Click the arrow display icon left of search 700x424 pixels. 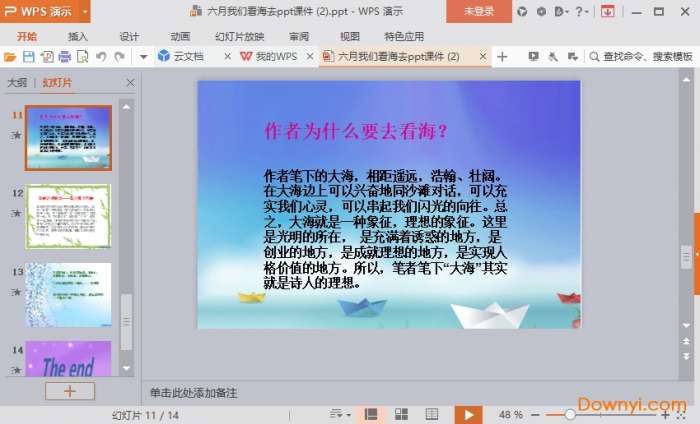[573, 57]
